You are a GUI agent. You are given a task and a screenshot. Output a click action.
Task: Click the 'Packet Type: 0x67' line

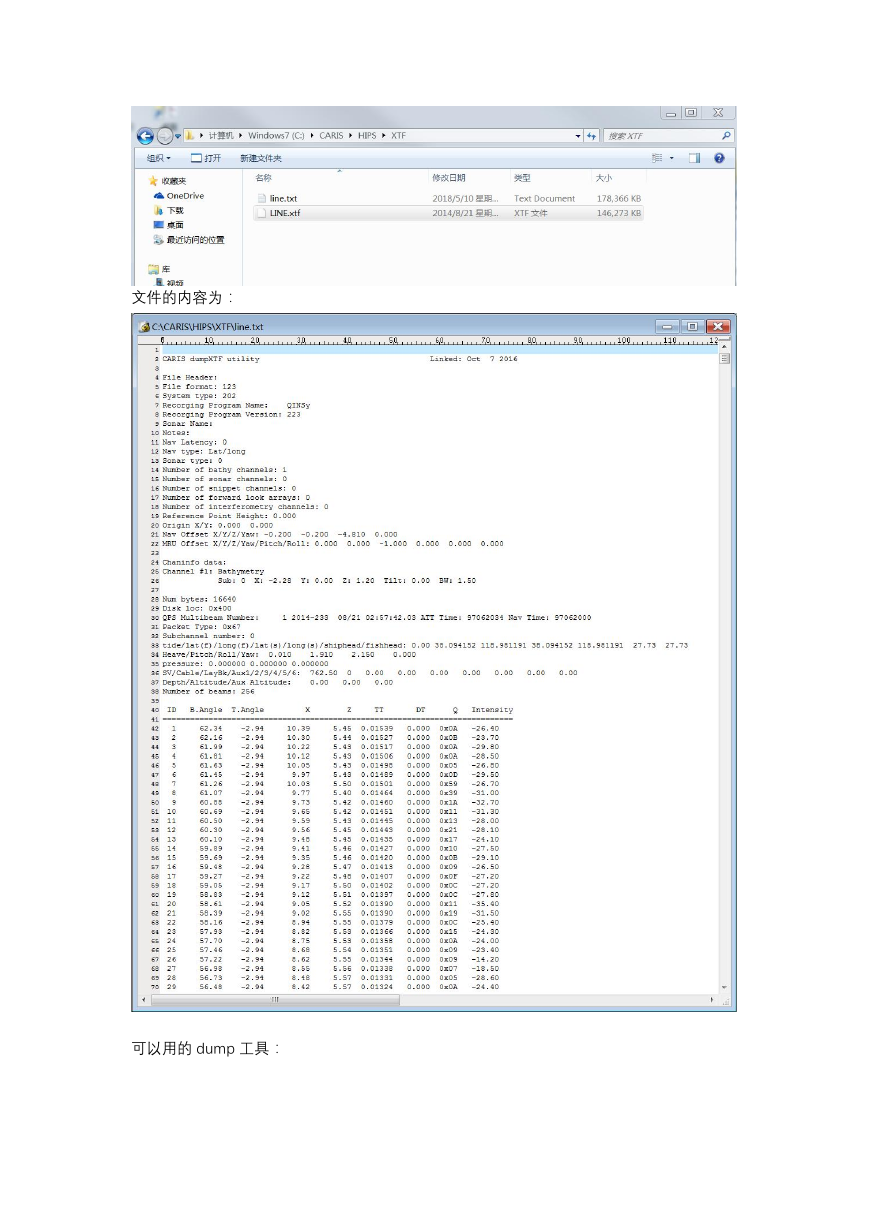coord(199,627)
